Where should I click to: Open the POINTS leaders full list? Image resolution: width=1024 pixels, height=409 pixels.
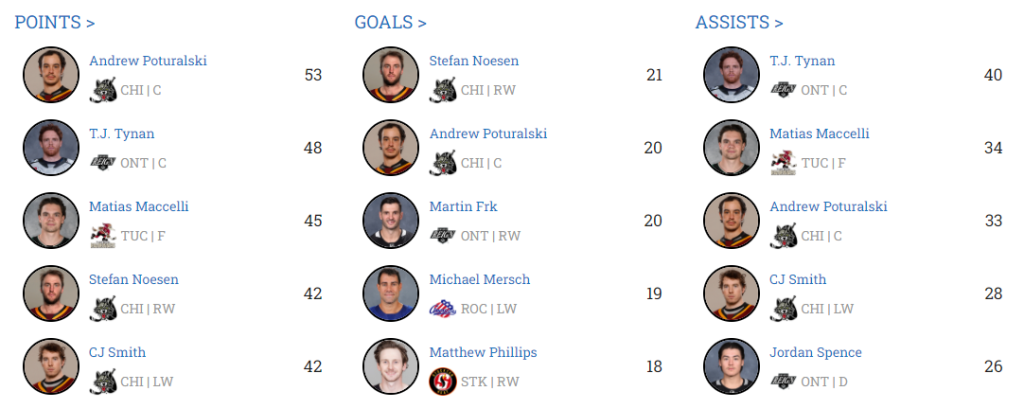point(55,22)
